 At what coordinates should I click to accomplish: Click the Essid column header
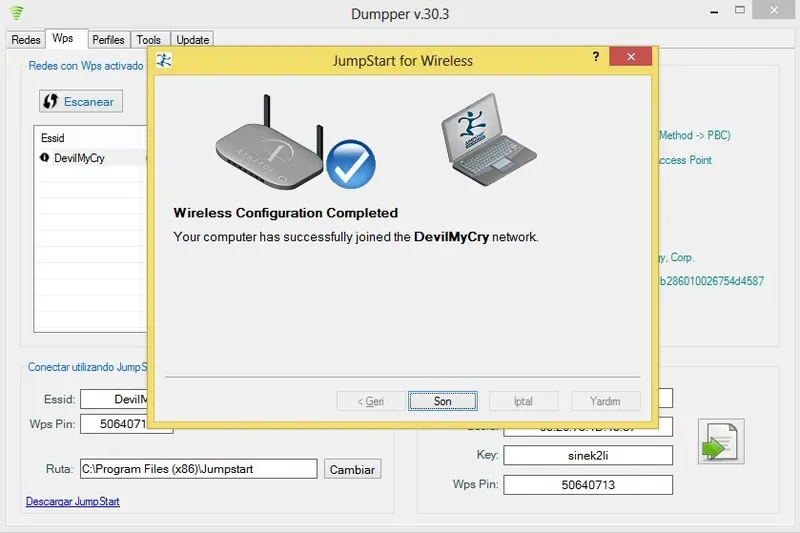pos(89,138)
